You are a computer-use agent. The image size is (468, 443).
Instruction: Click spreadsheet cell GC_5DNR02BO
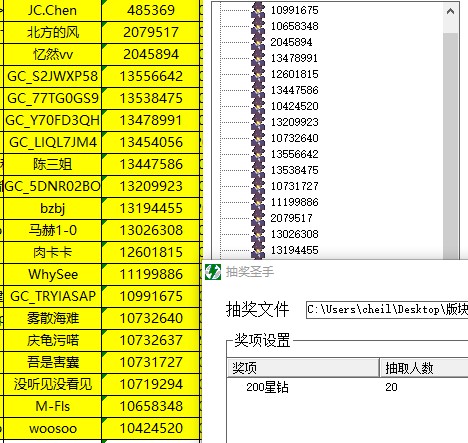(52, 186)
